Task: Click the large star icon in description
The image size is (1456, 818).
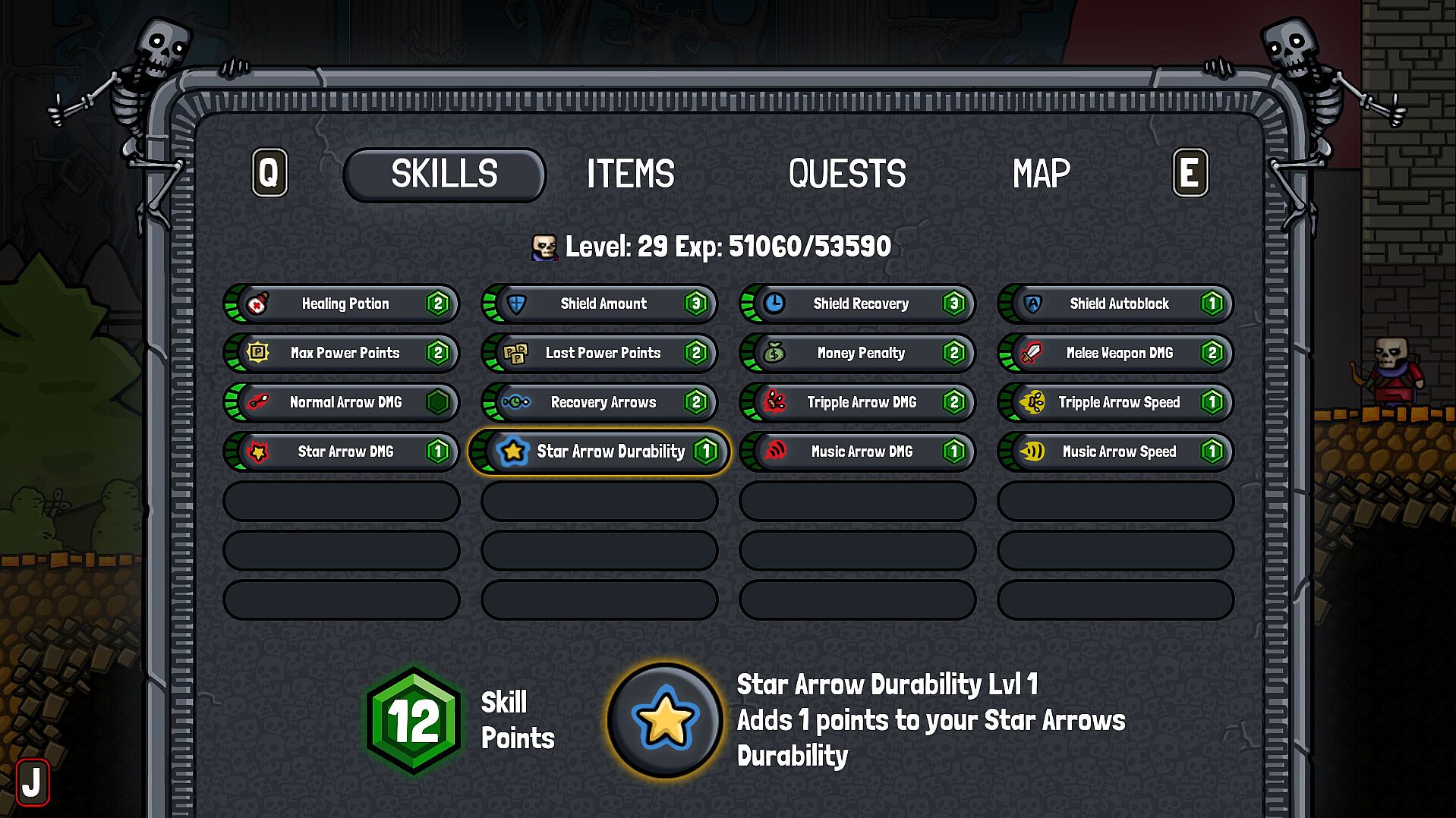Action: point(665,720)
